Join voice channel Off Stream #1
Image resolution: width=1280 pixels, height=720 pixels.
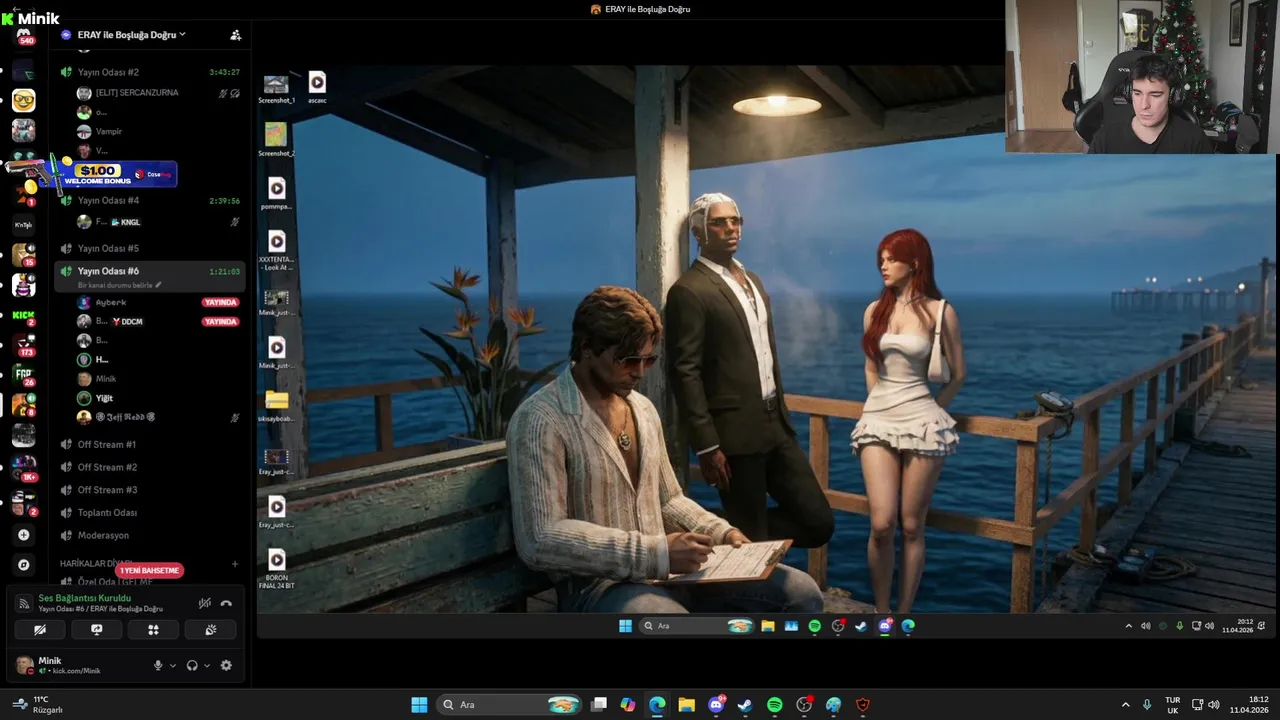click(150, 444)
